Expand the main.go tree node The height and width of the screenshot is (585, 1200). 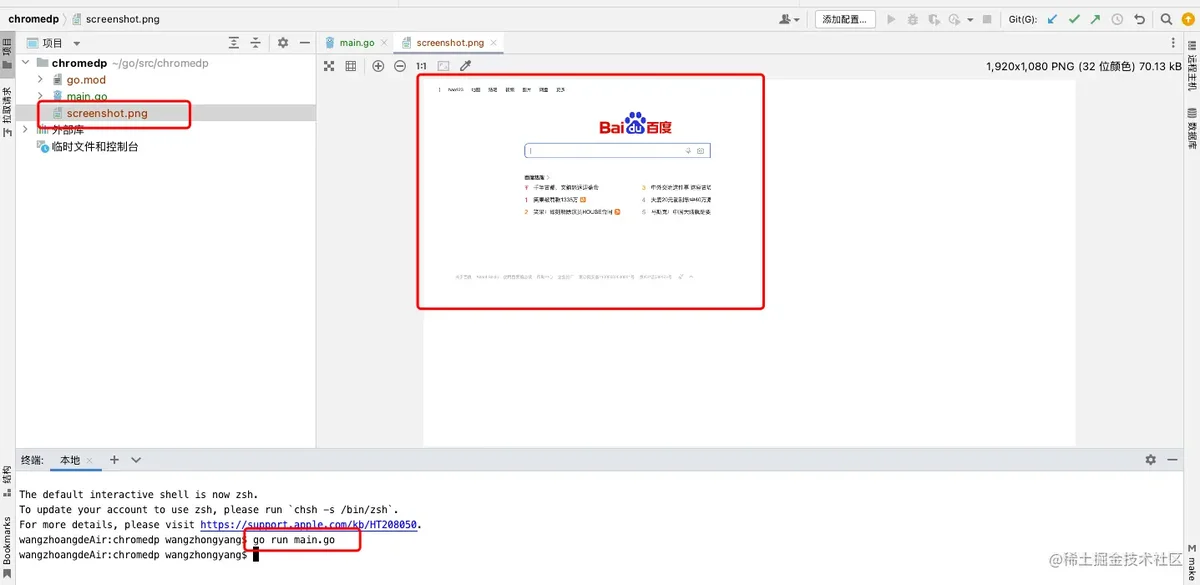[40, 97]
